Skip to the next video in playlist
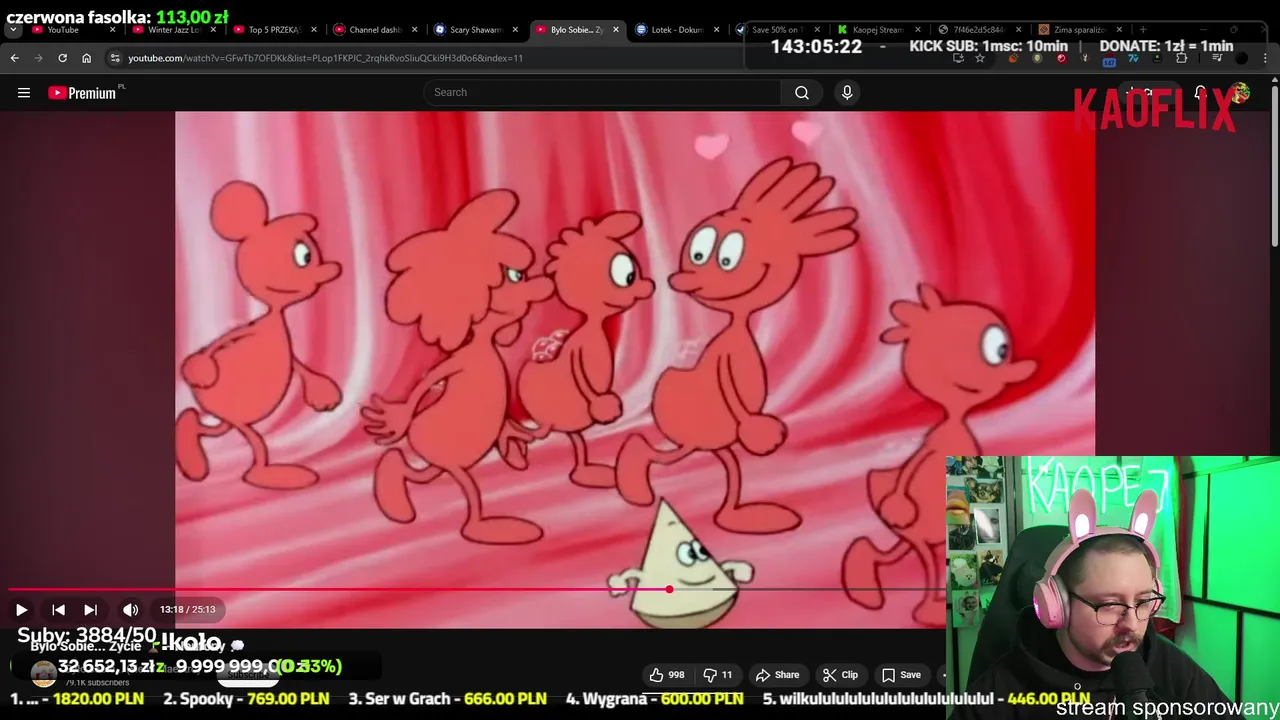Image resolution: width=1280 pixels, height=720 pixels. 90,609
